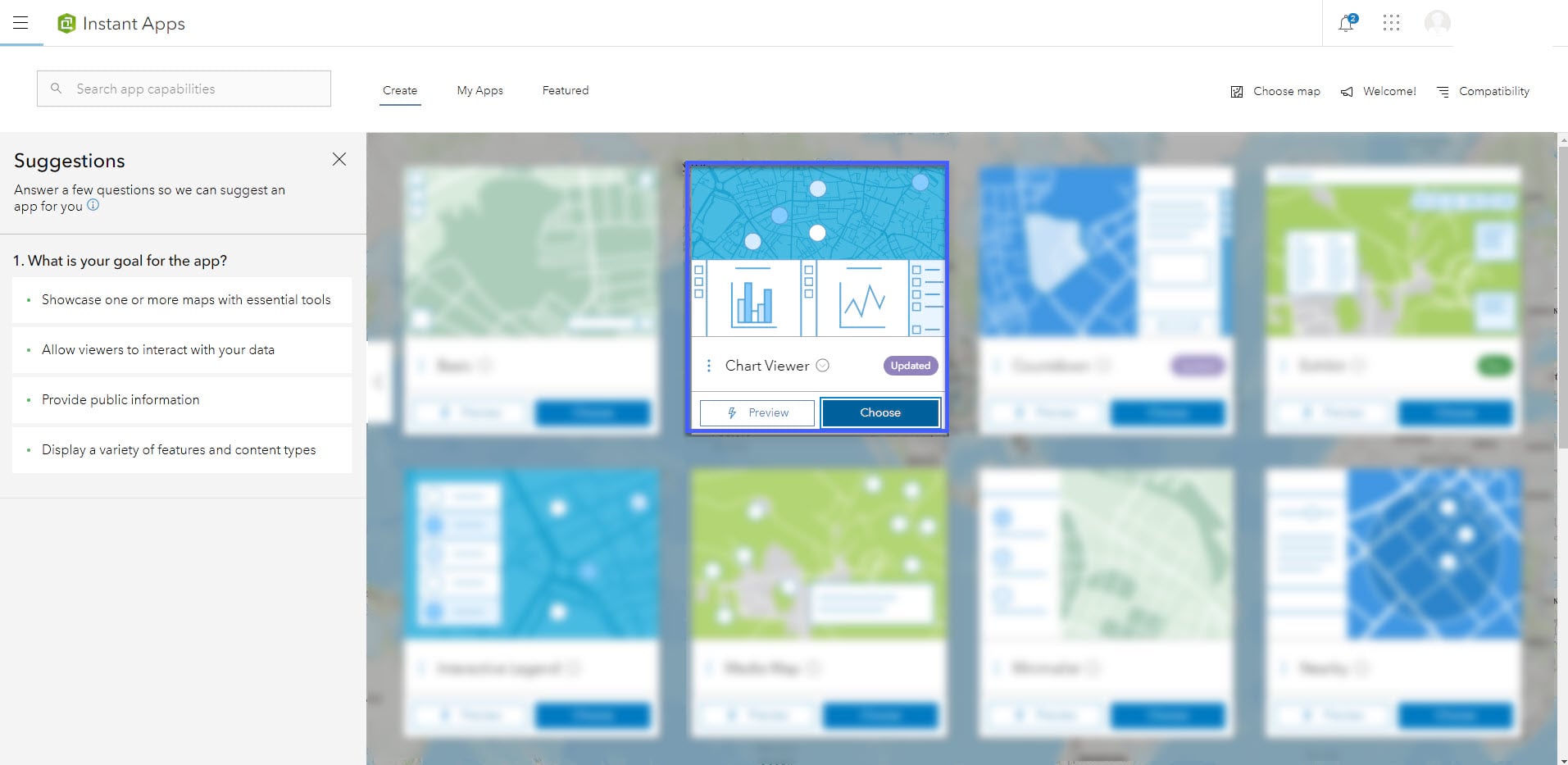Open the notifications bell
The height and width of the screenshot is (765, 1568).
[1346, 23]
